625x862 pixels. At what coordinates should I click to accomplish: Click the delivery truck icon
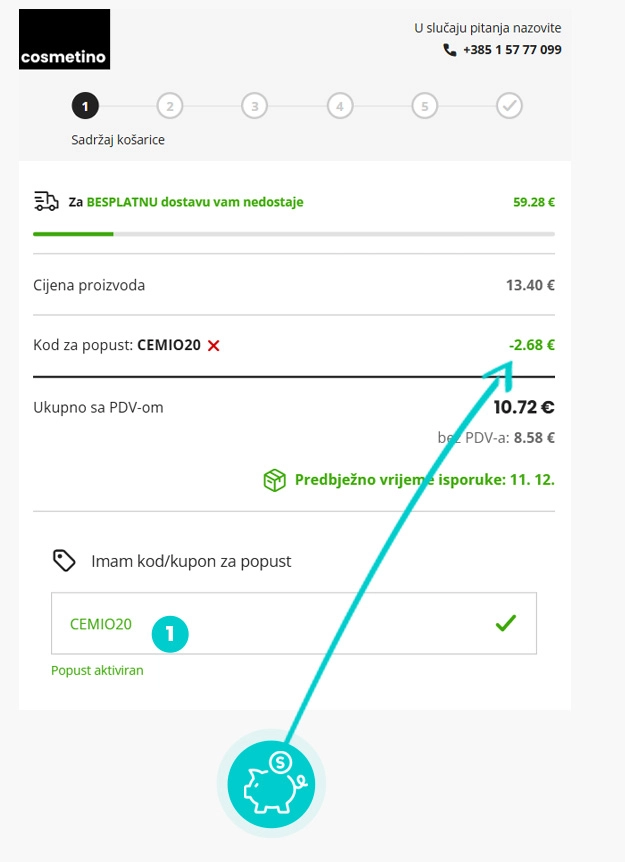46,202
